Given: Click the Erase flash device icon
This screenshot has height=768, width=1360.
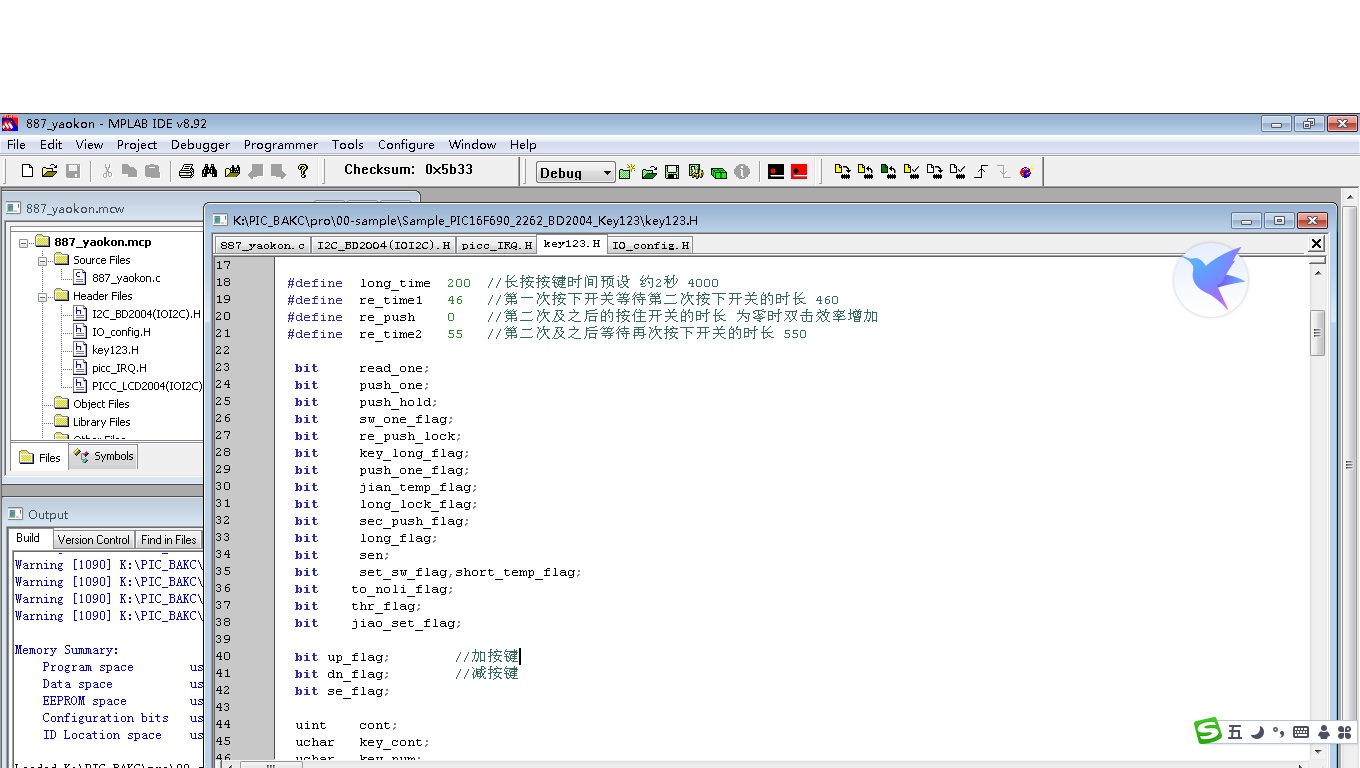Looking at the screenshot, I should [x=935, y=172].
